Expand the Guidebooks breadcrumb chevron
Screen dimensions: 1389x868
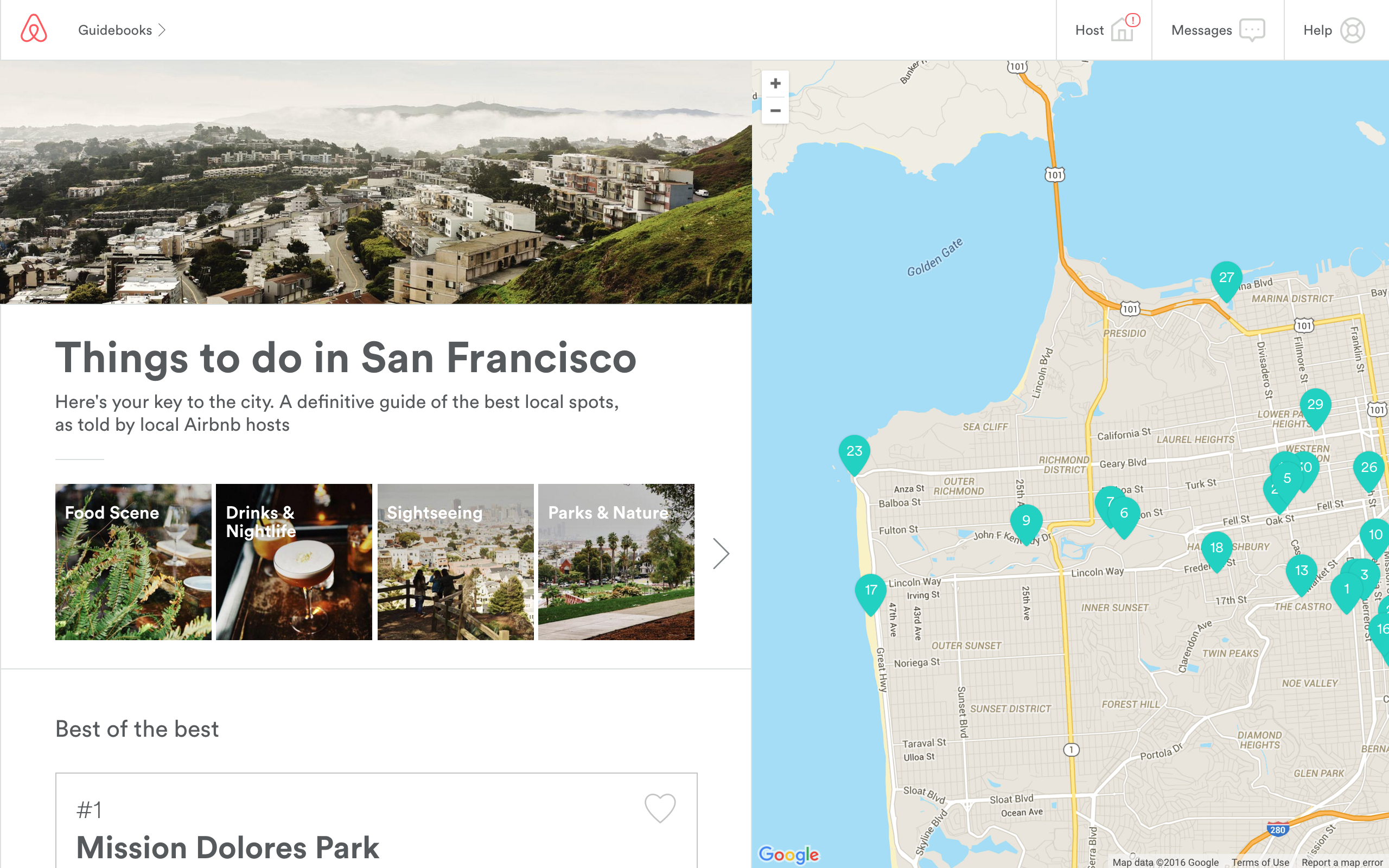pyautogui.click(x=162, y=29)
